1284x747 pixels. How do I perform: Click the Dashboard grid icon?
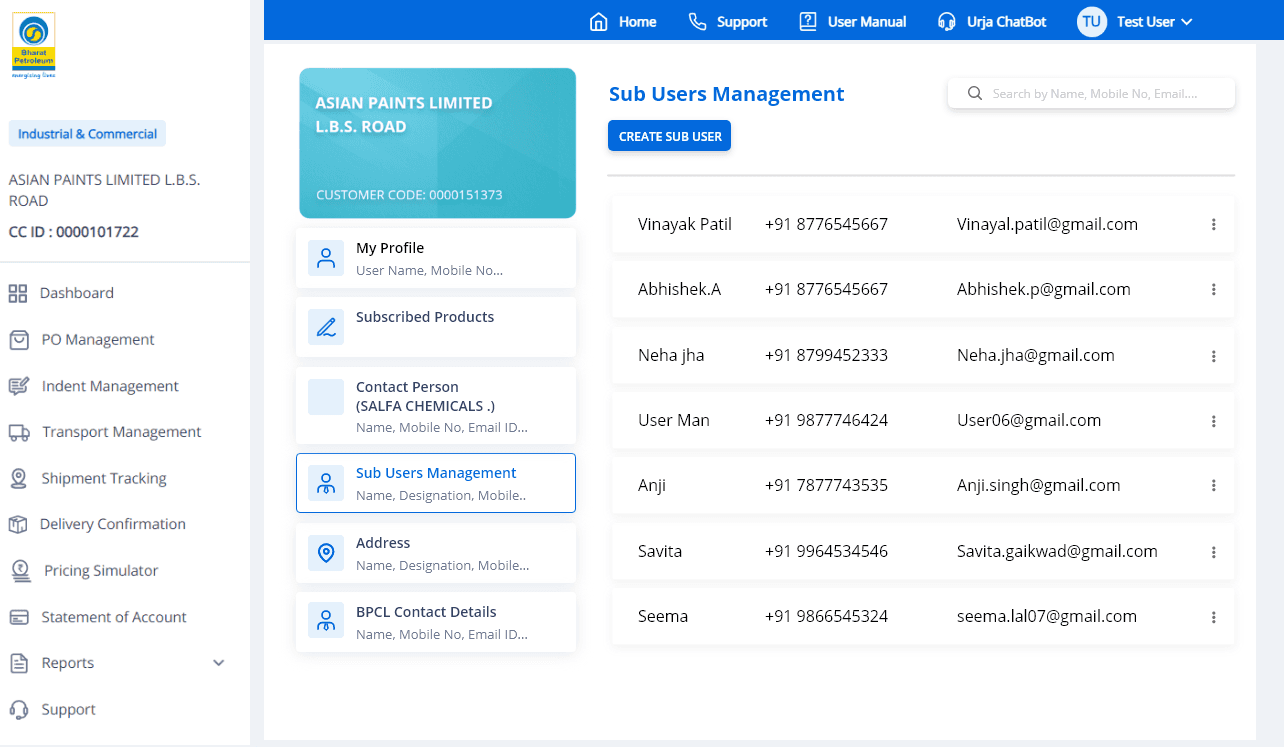(x=18, y=293)
